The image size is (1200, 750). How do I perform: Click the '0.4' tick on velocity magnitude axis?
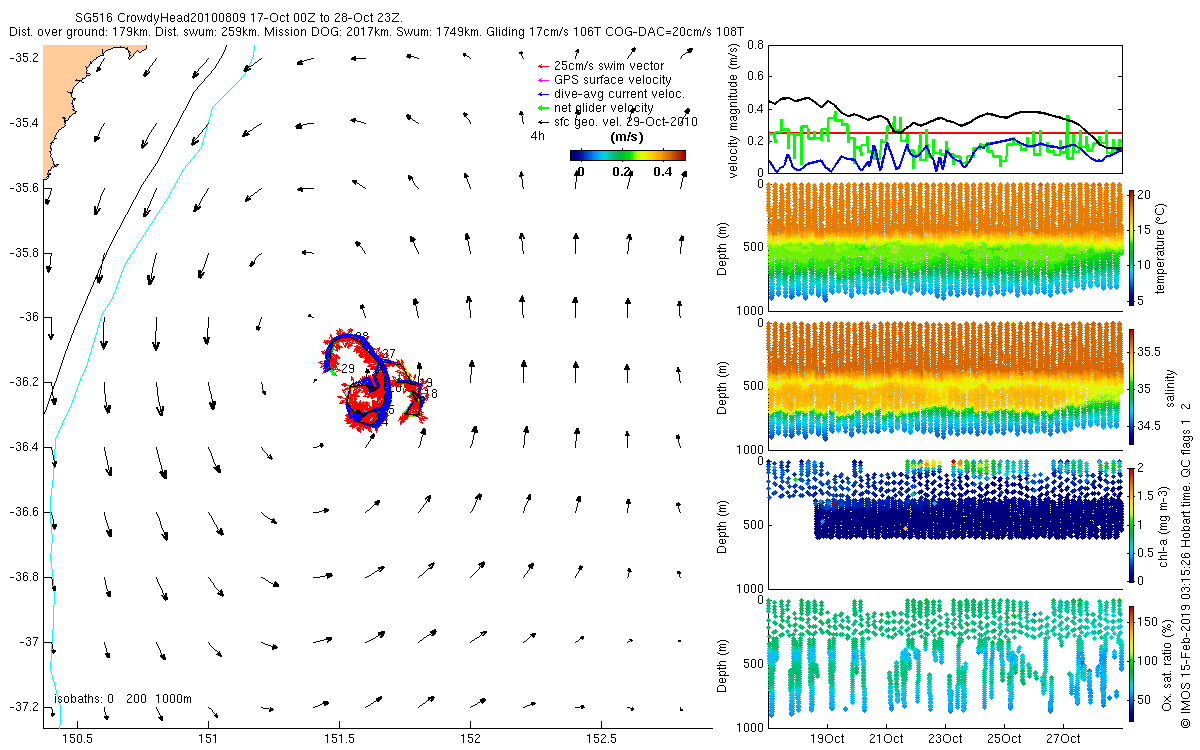pos(755,109)
